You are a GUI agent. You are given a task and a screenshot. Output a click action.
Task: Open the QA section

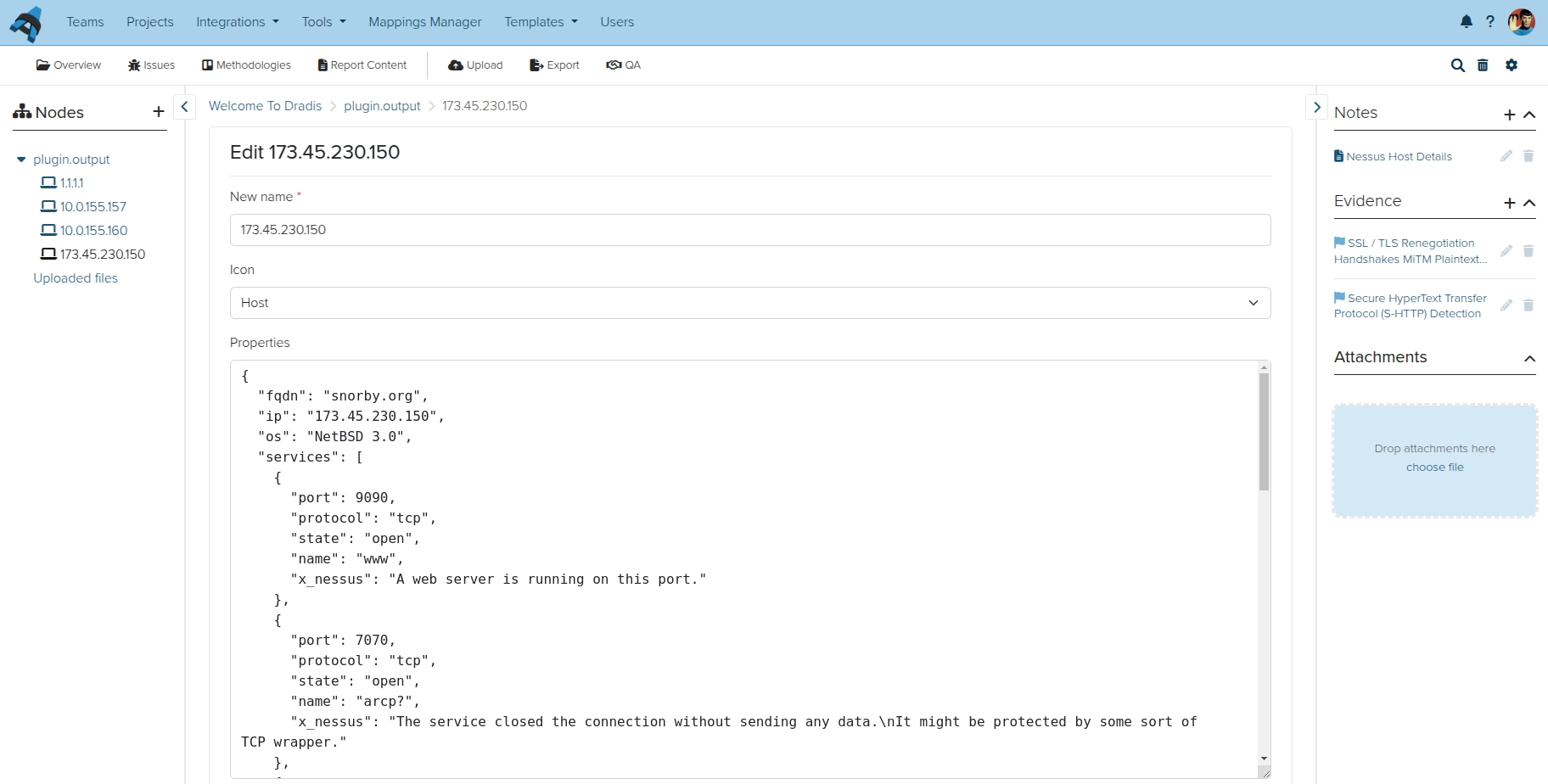point(624,65)
